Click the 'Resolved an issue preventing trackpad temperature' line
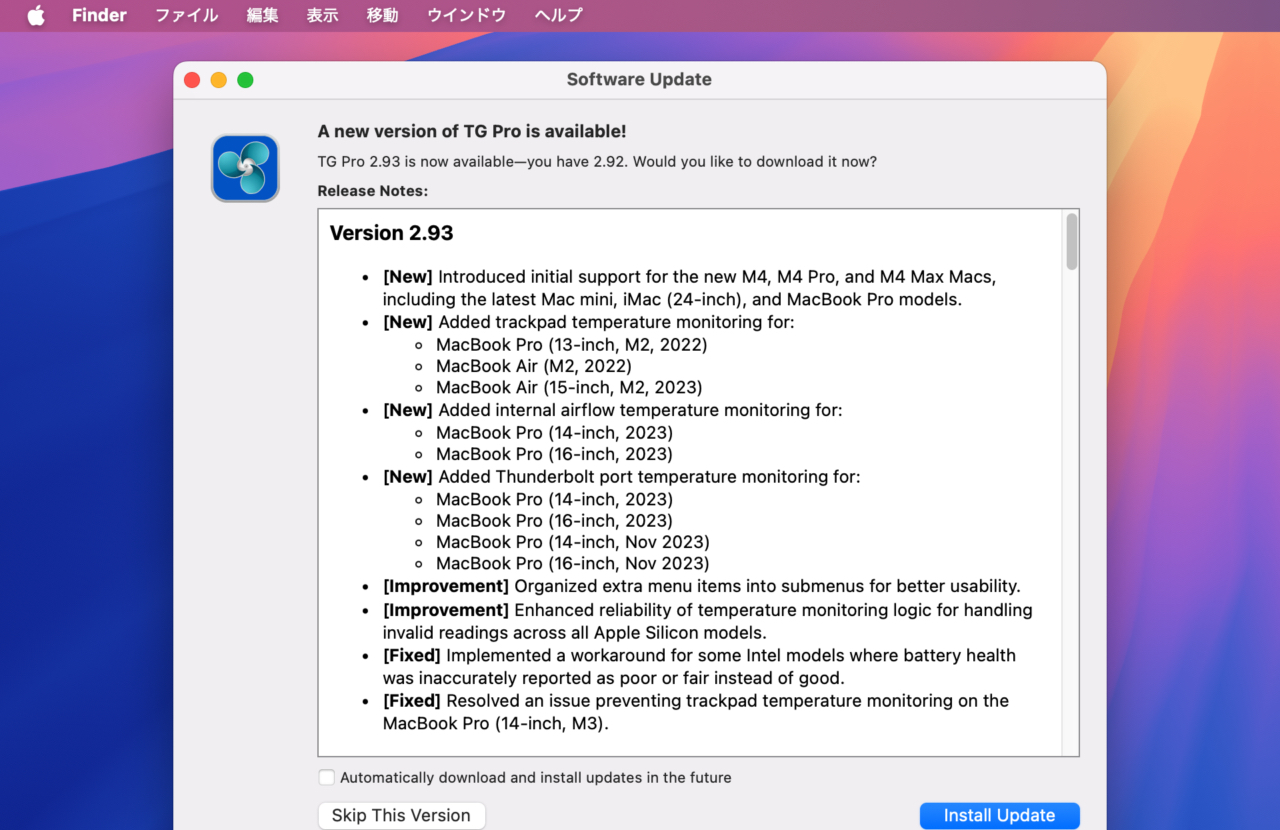This screenshot has height=830, width=1280. 696,711
